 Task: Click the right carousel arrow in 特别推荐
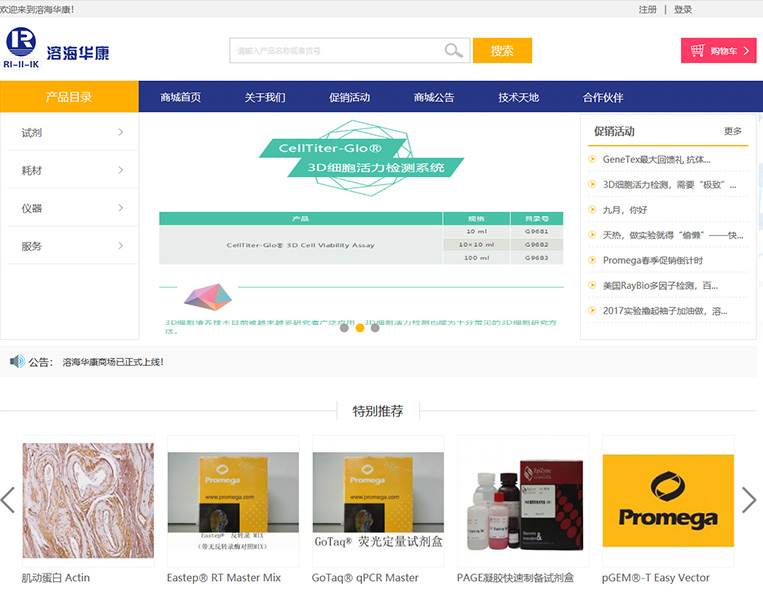[749, 500]
